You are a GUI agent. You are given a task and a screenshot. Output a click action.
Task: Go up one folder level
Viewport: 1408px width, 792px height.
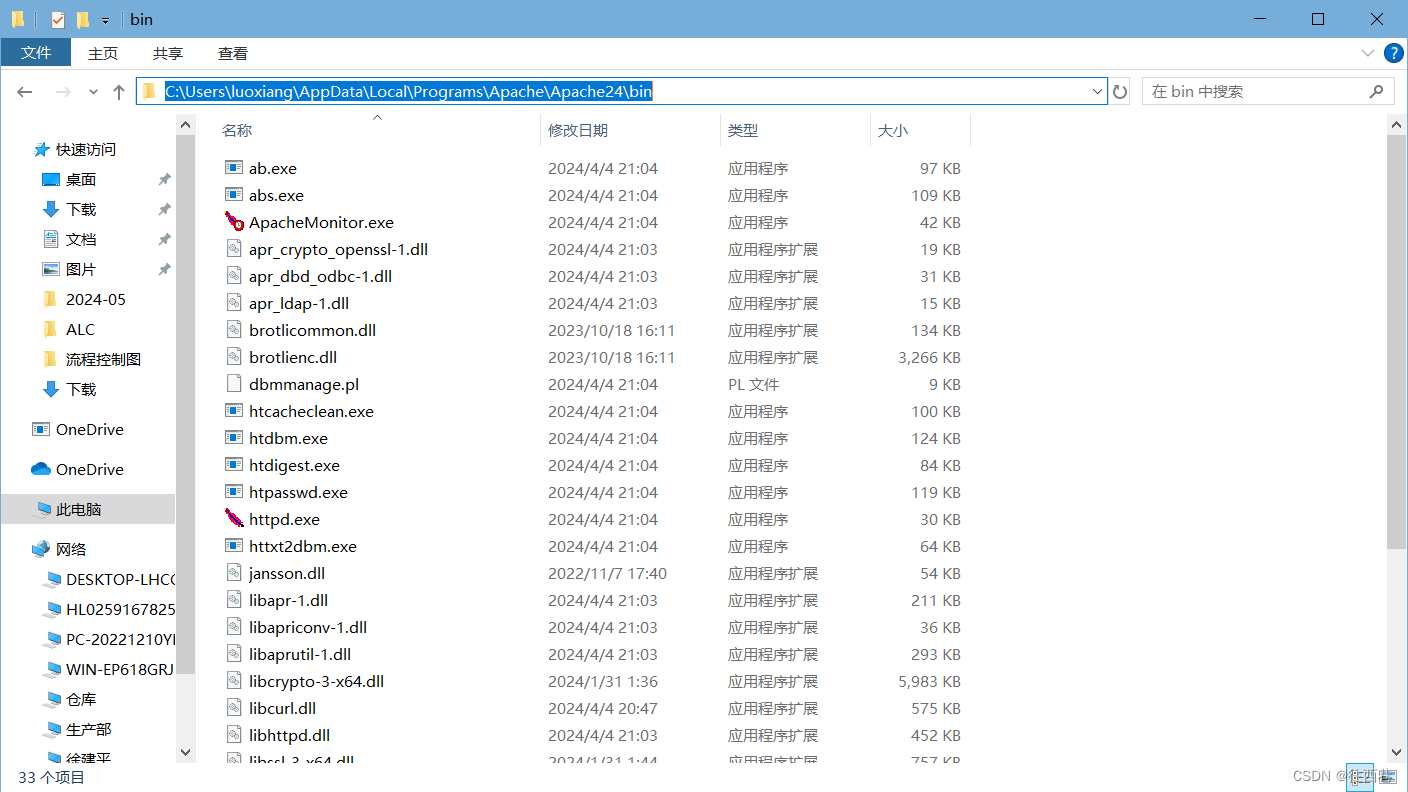pos(119,92)
